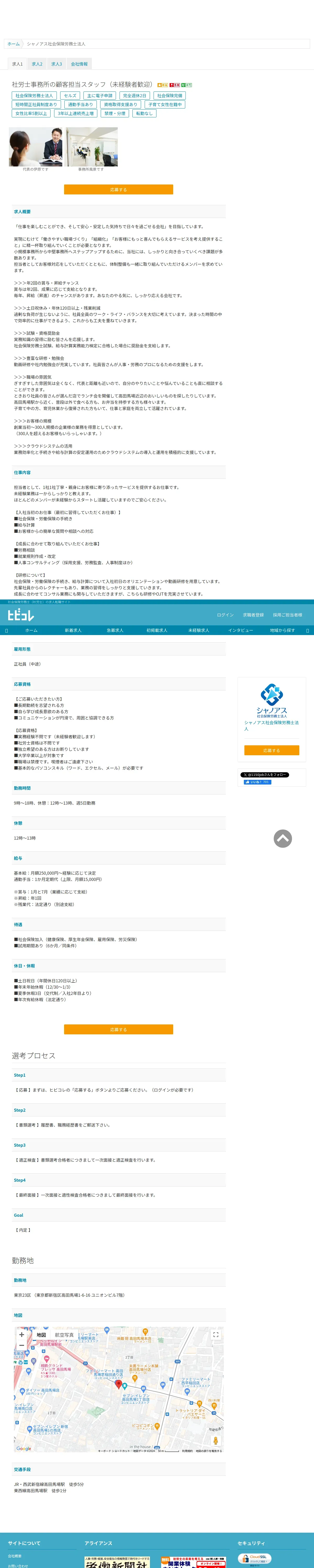314x1568 pixels.
Task: Toggle map fullscreen view
Action: click(215, 1335)
